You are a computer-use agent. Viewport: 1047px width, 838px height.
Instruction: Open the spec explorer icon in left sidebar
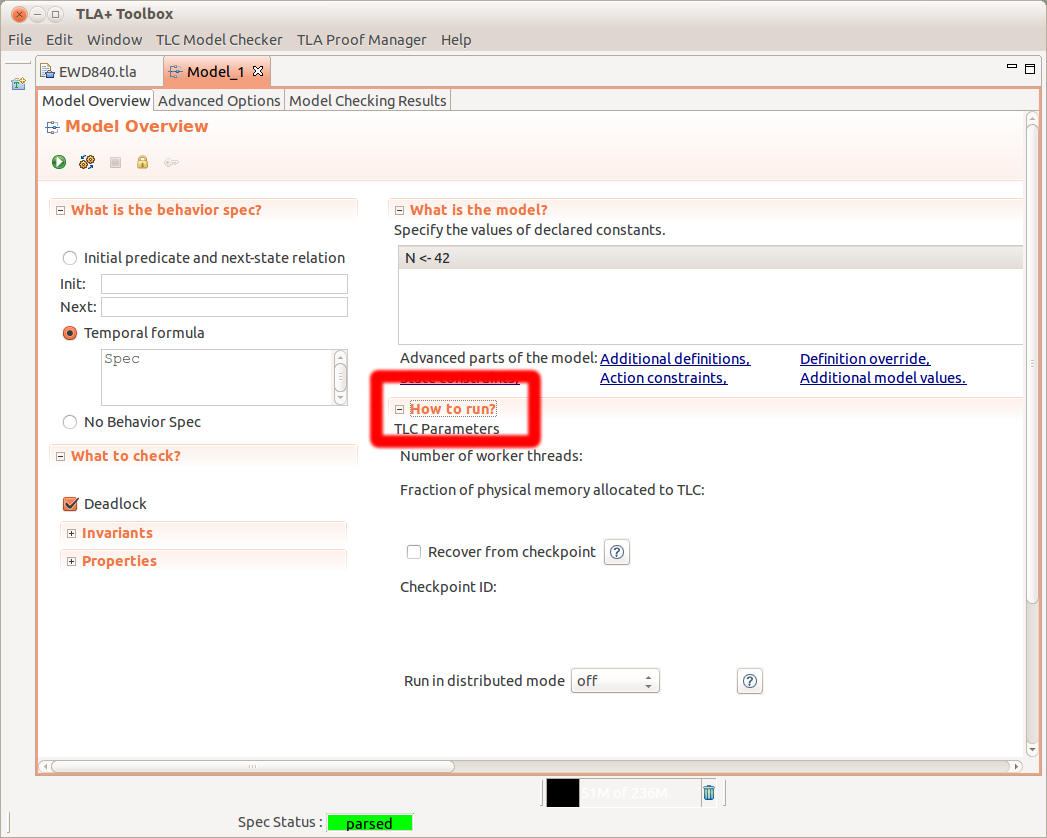tap(18, 84)
